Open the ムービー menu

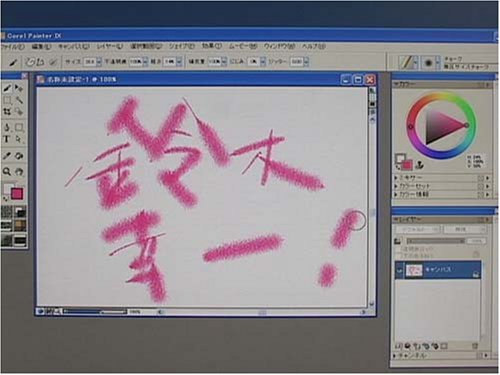click(243, 47)
